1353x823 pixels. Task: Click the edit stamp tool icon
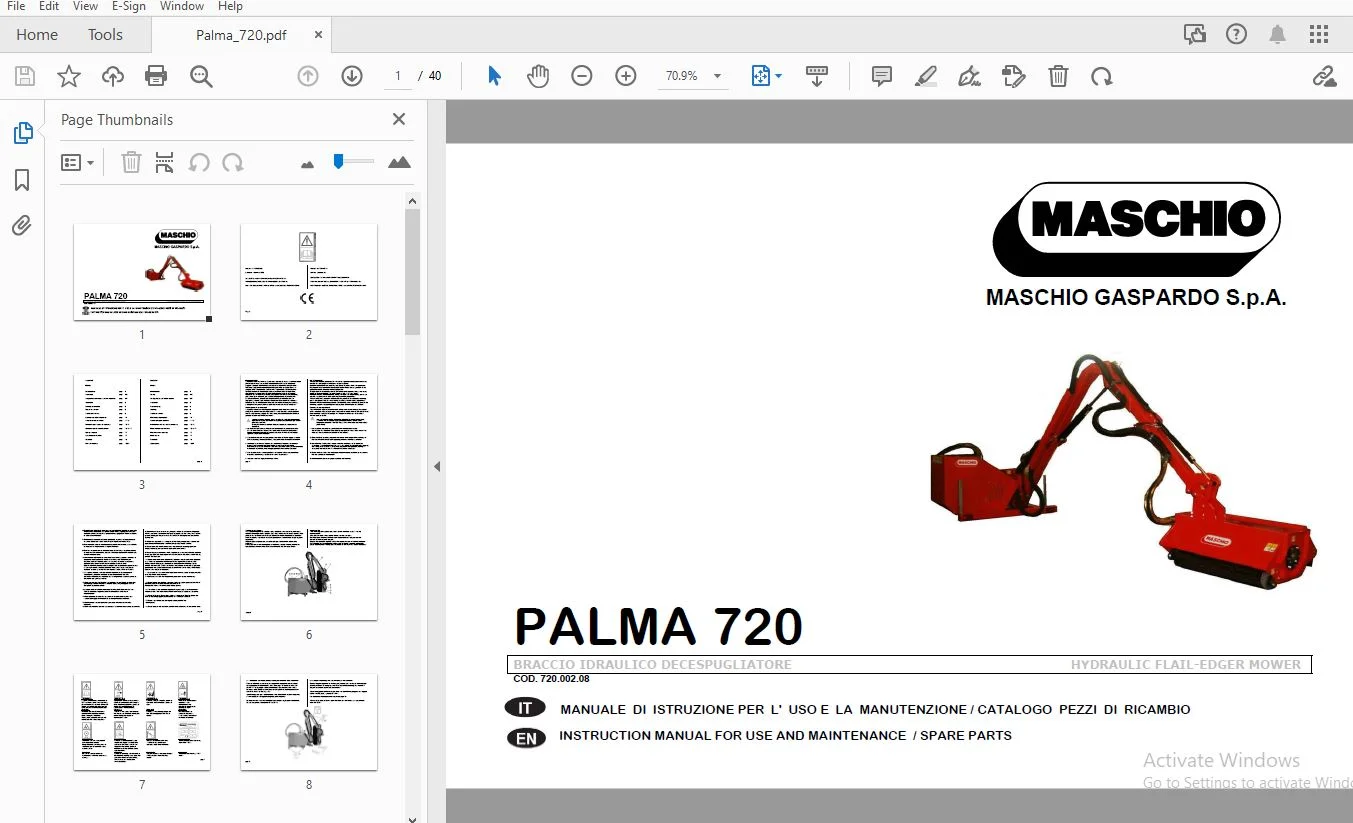pos(1014,76)
